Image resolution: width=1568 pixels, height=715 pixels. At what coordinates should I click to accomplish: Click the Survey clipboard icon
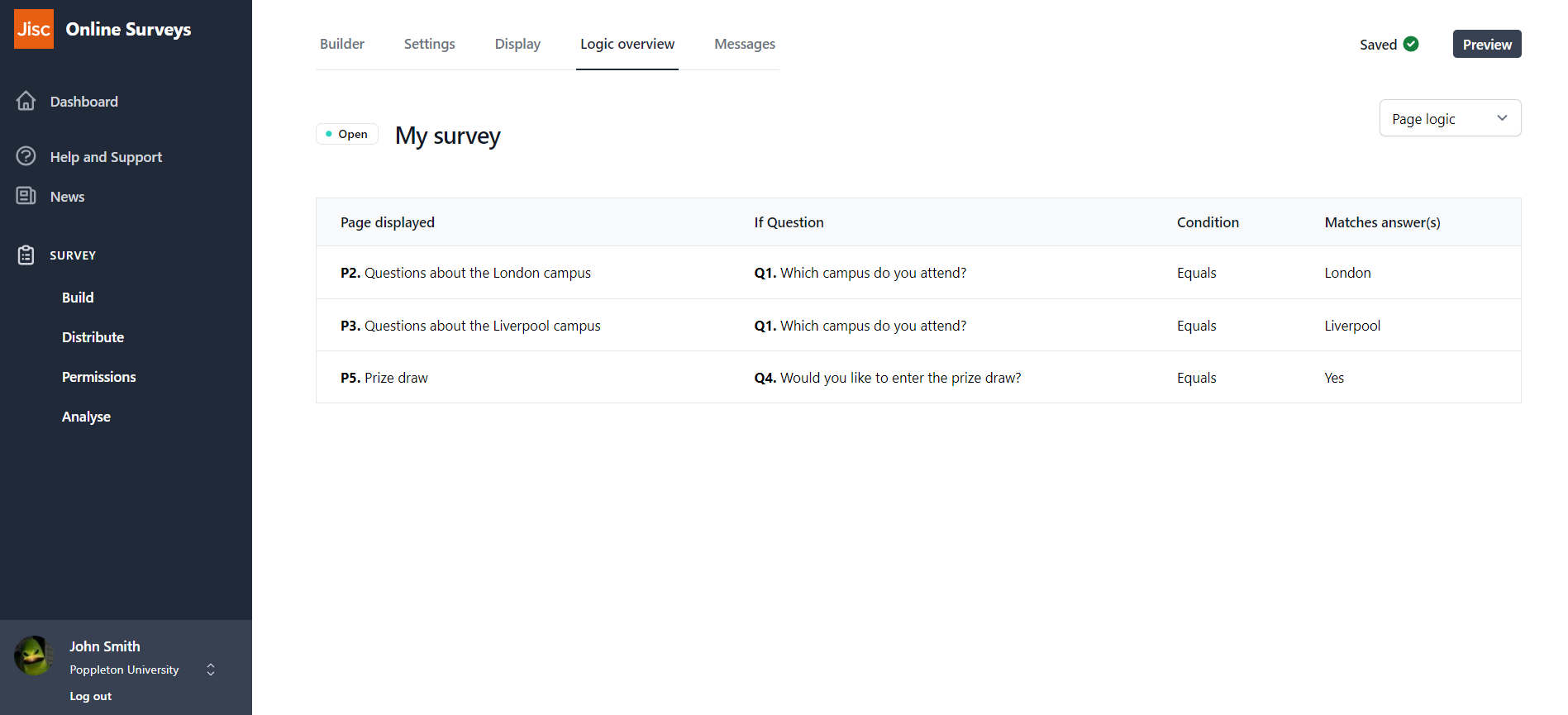click(x=26, y=255)
